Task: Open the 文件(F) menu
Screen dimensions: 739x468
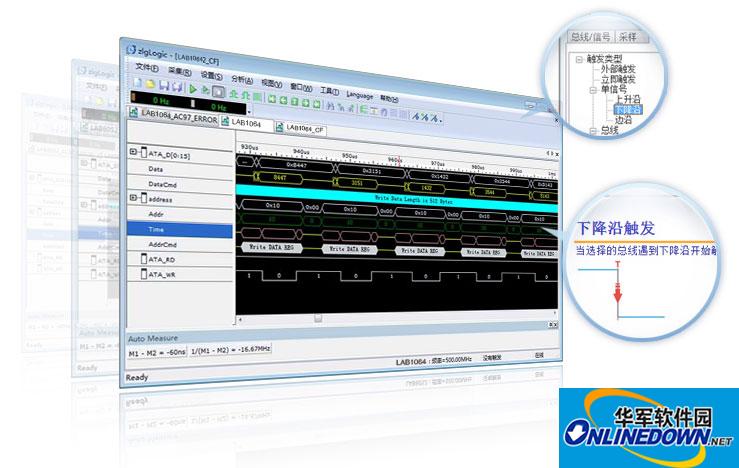Action: [147, 68]
